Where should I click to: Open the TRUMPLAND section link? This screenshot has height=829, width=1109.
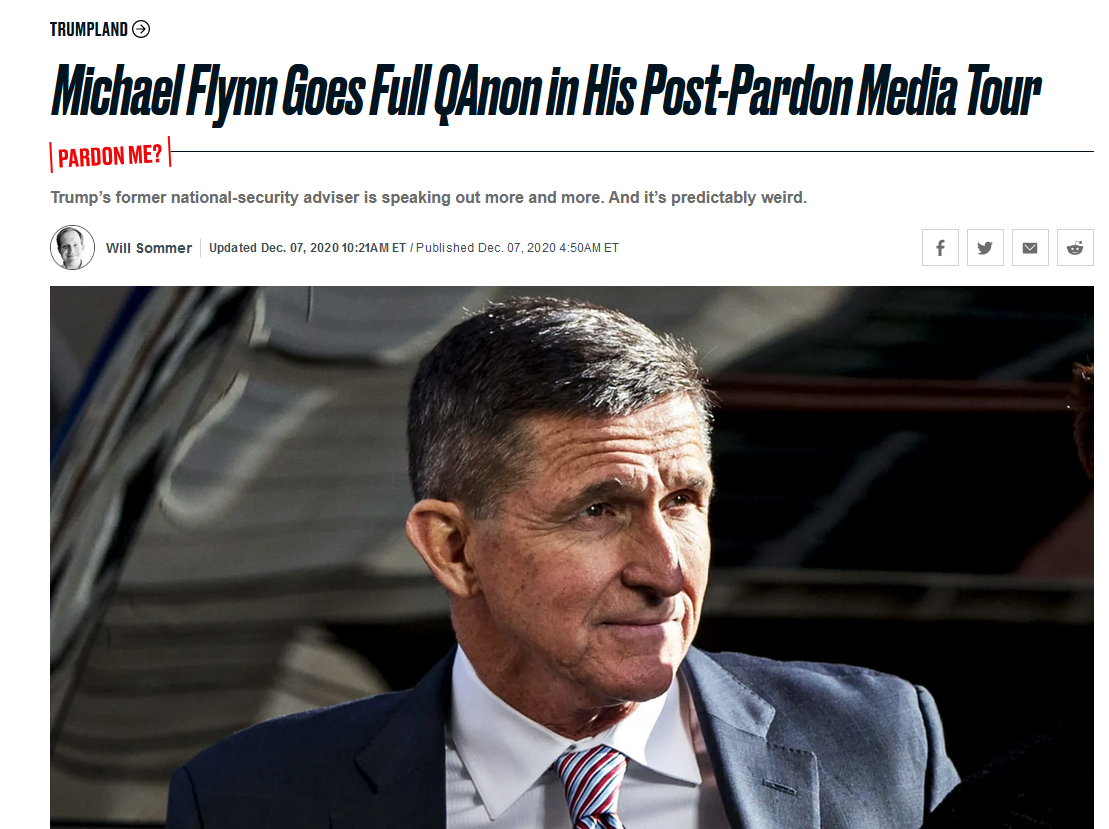click(x=88, y=29)
